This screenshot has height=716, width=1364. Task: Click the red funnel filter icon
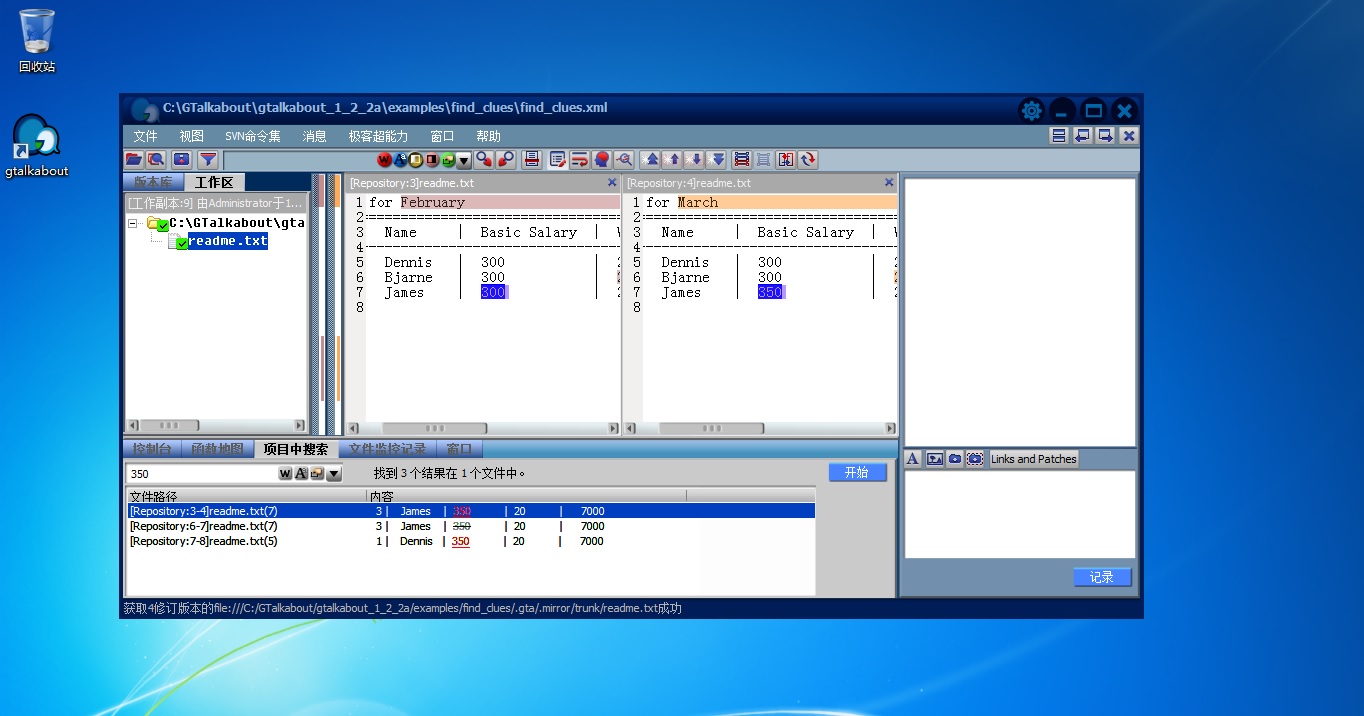click(208, 159)
